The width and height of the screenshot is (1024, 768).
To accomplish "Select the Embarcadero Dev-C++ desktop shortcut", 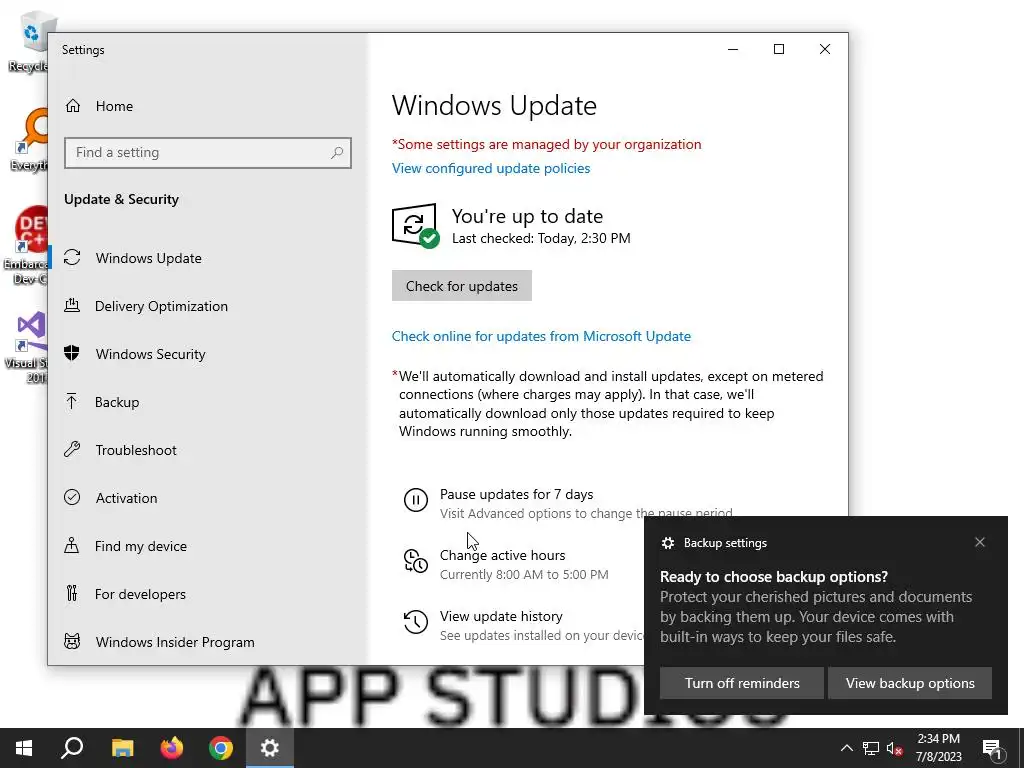I will pyautogui.click(x=26, y=245).
